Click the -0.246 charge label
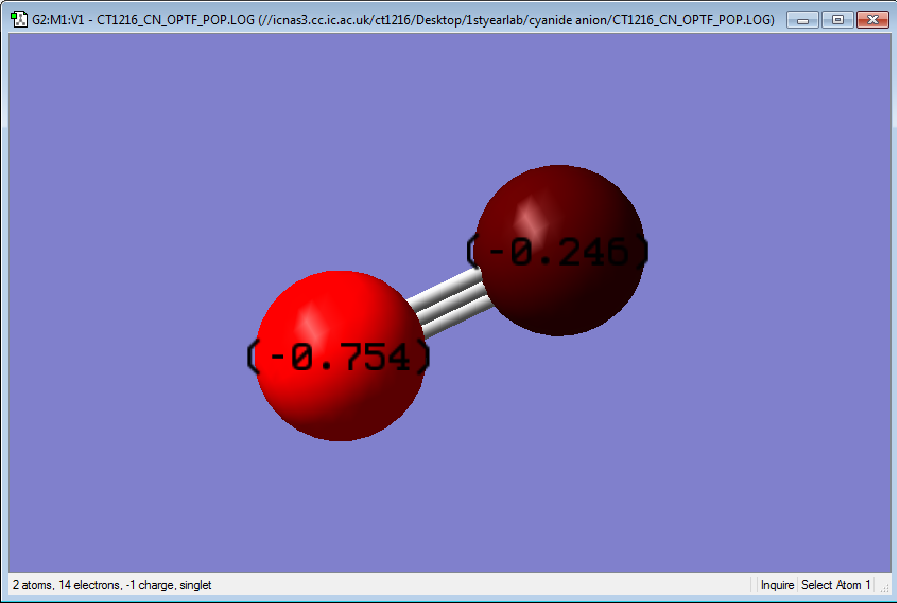Screen dimensions: 897x603 tap(558, 251)
